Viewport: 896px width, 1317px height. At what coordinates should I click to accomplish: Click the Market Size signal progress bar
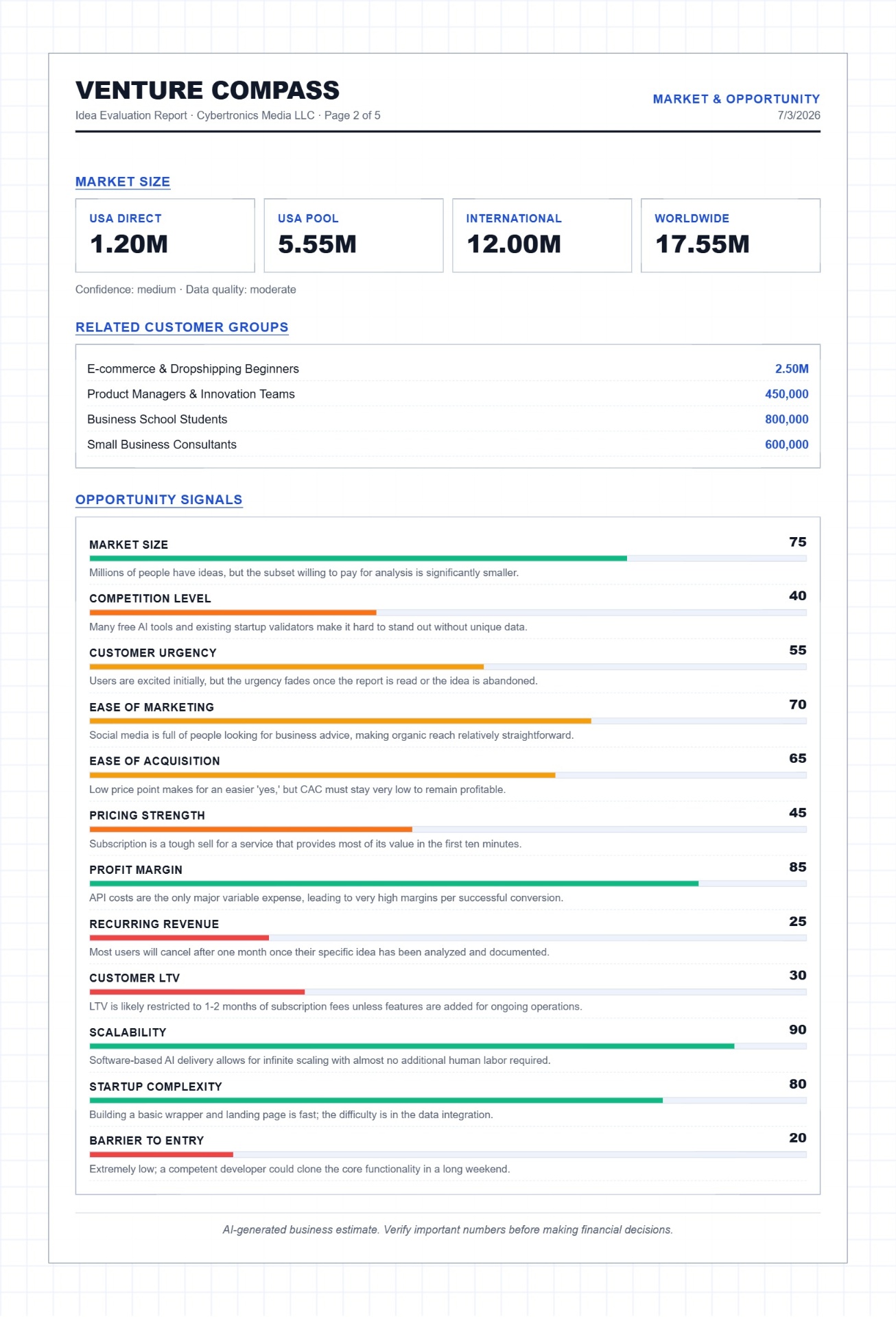point(448,558)
